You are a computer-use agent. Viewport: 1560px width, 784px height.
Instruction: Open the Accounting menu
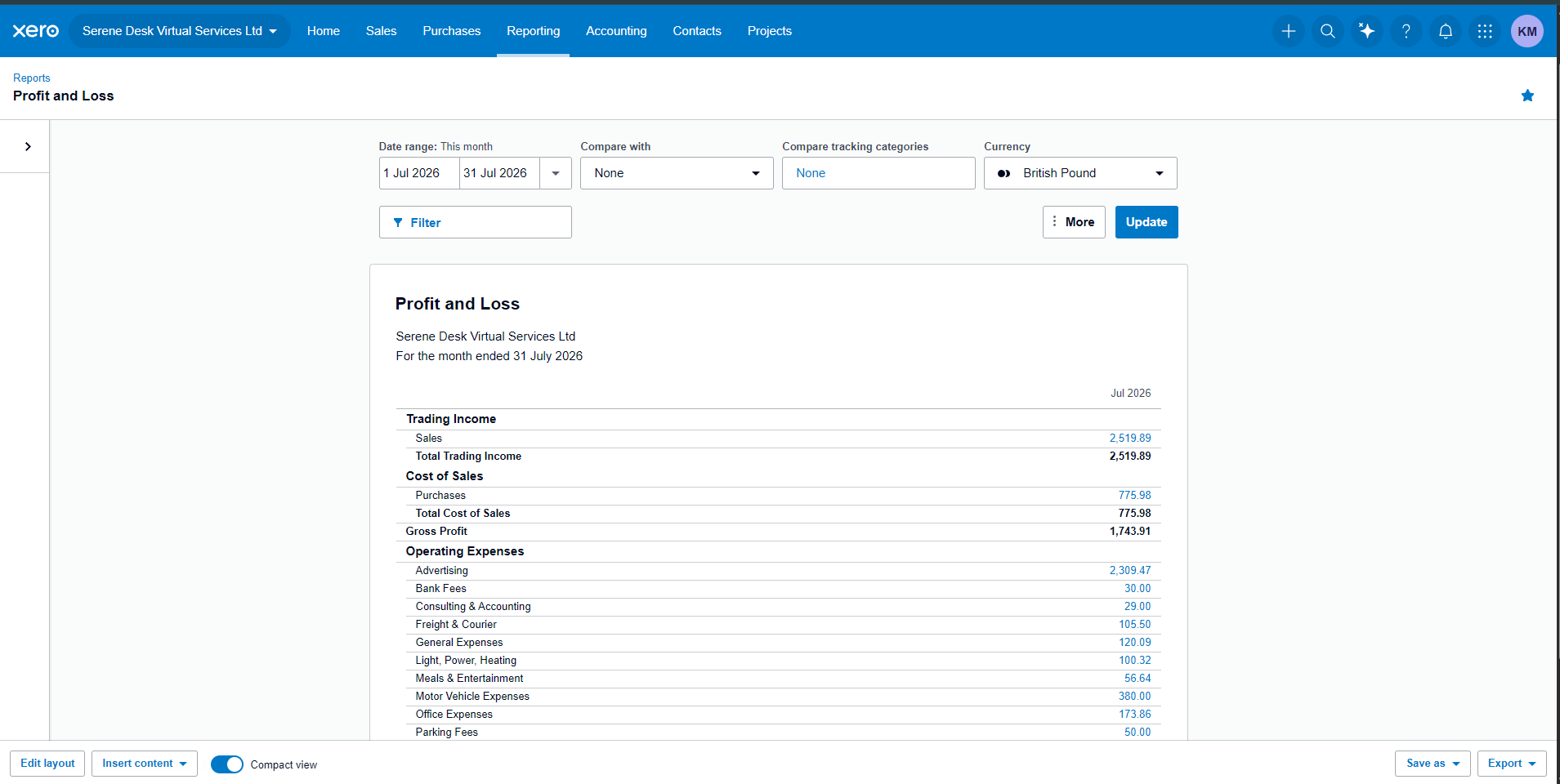[x=616, y=31]
